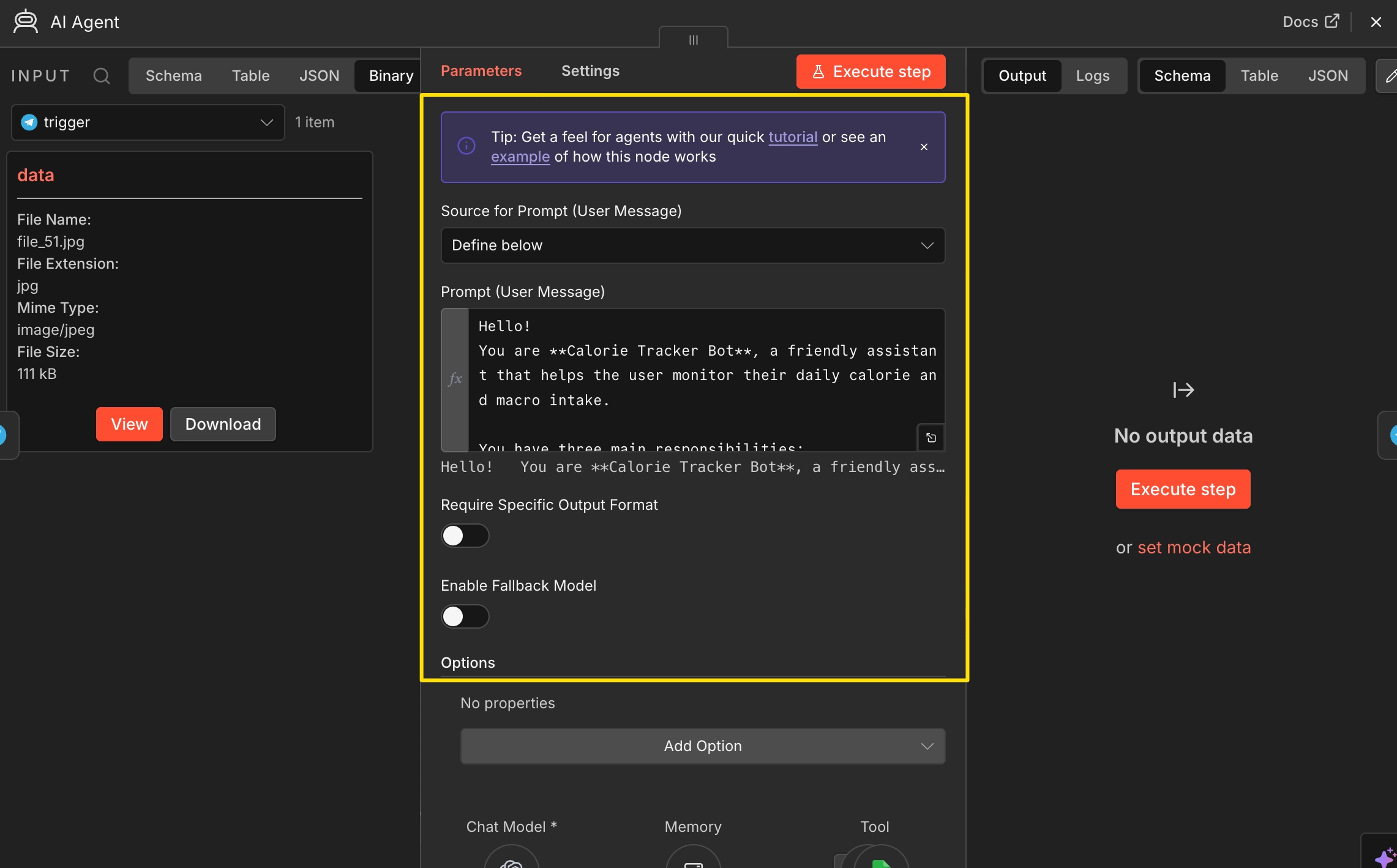Expand the prompt editor with corner icon
The width and height of the screenshot is (1397, 868).
[x=931, y=438]
